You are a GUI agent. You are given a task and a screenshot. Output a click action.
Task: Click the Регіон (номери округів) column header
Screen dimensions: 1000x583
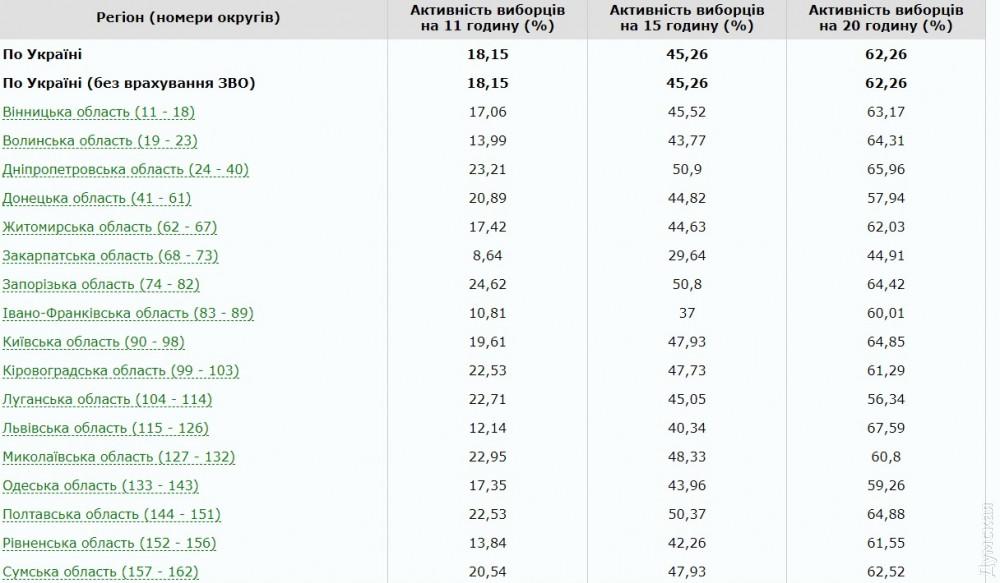[x=189, y=18]
